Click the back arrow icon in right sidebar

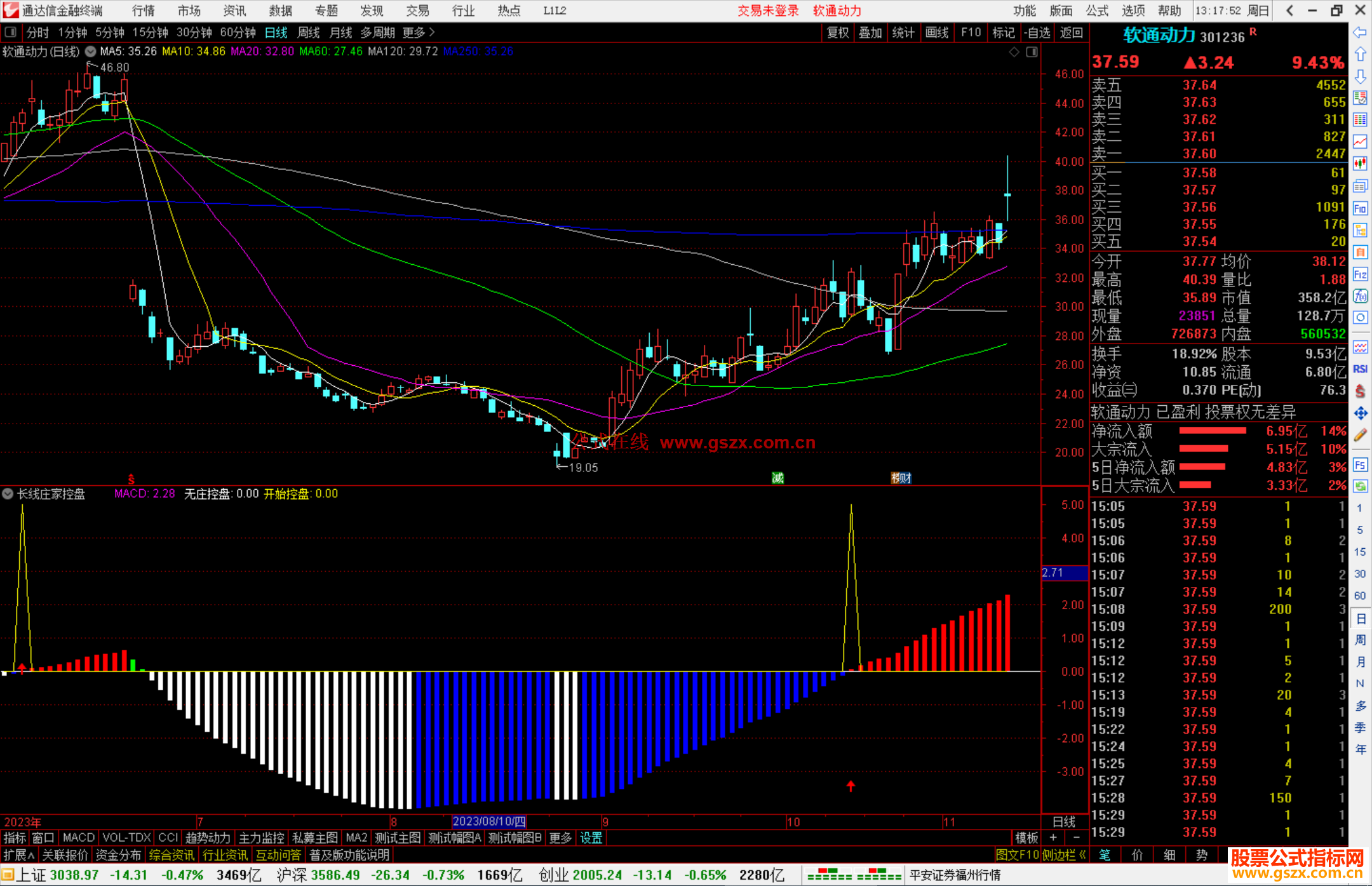1359,32
